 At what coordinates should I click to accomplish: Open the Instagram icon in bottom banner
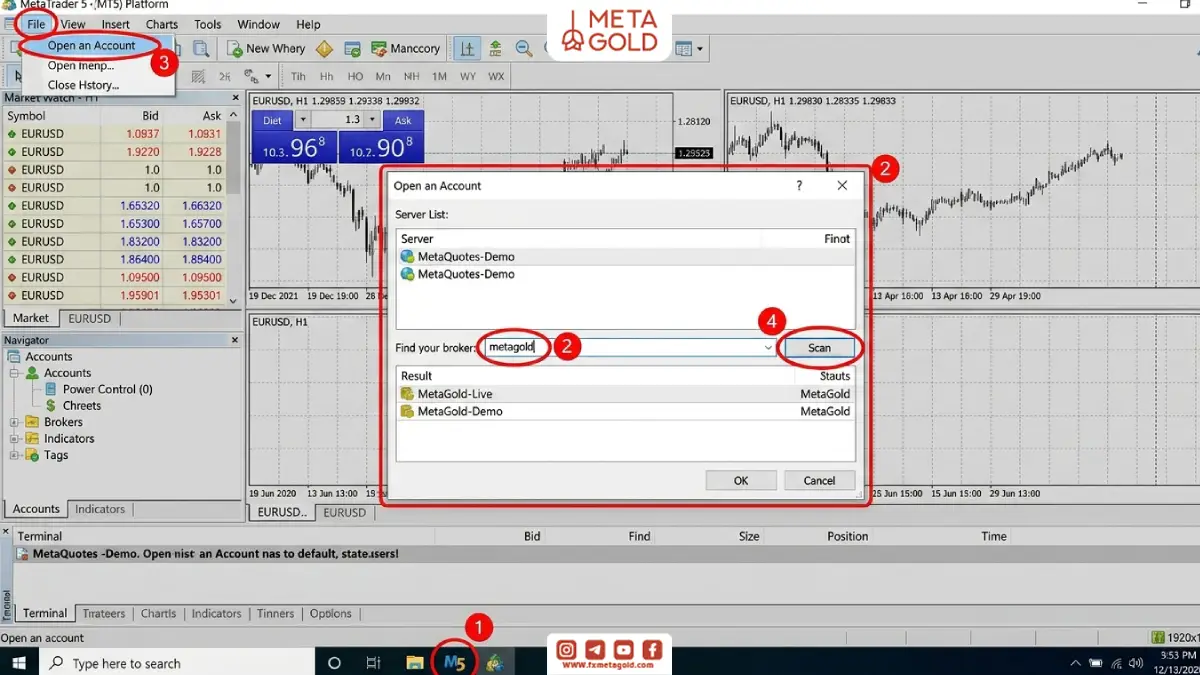(x=566, y=649)
